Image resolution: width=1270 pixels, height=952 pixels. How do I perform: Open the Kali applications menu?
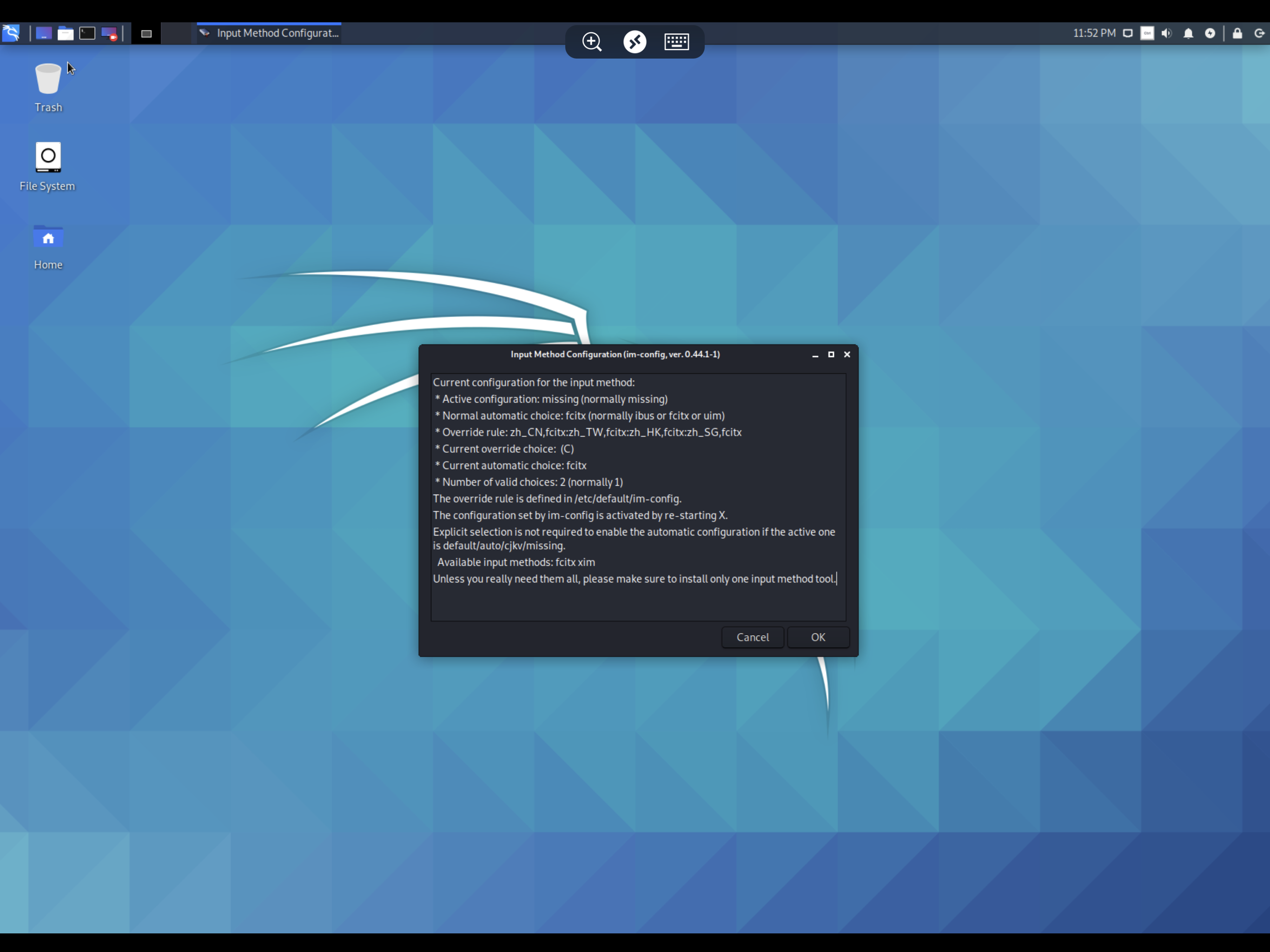11,33
